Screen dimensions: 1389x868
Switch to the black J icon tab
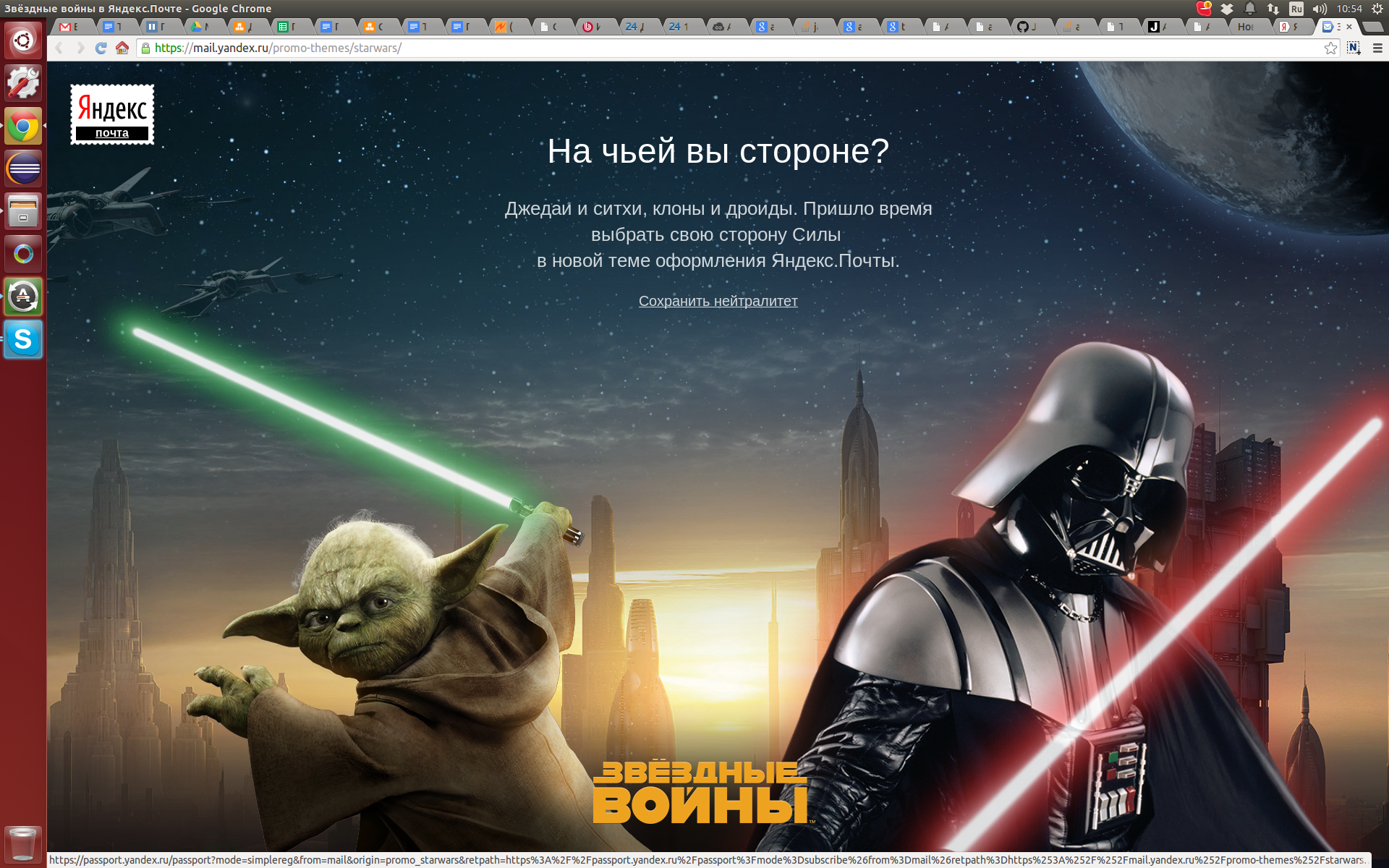[x=1162, y=27]
